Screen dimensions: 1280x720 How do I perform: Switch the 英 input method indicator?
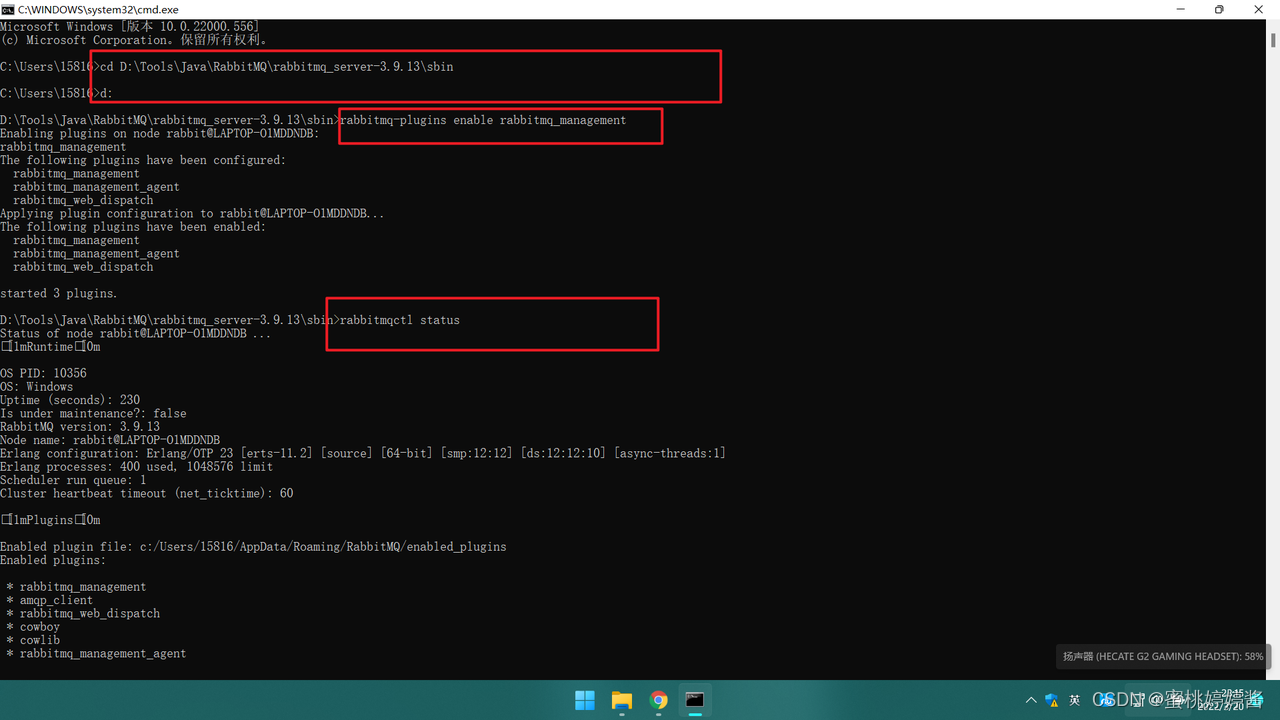(1075, 700)
